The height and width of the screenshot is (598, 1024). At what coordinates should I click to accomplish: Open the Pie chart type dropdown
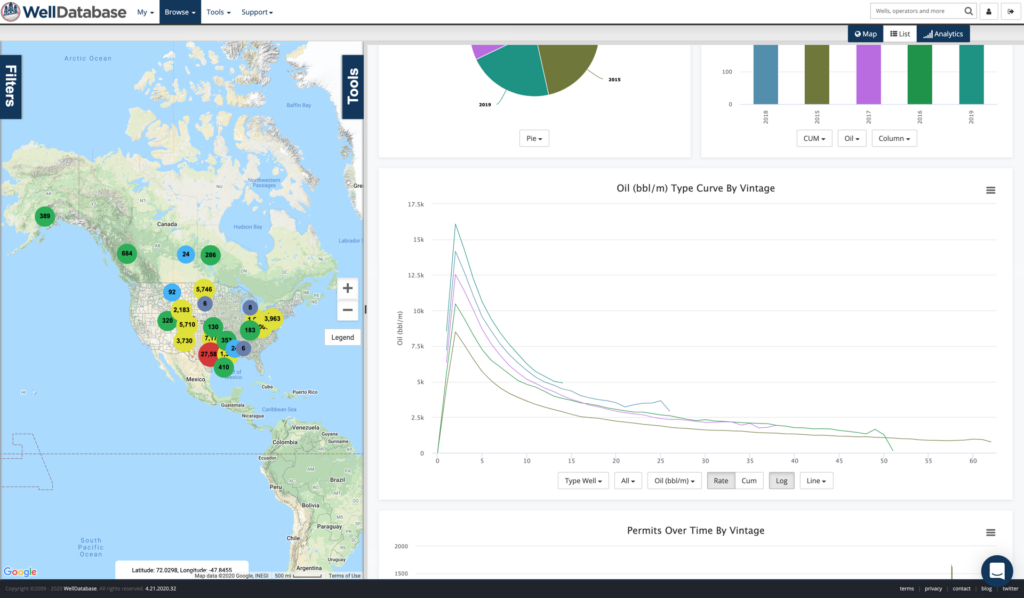(x=533, y=138)
